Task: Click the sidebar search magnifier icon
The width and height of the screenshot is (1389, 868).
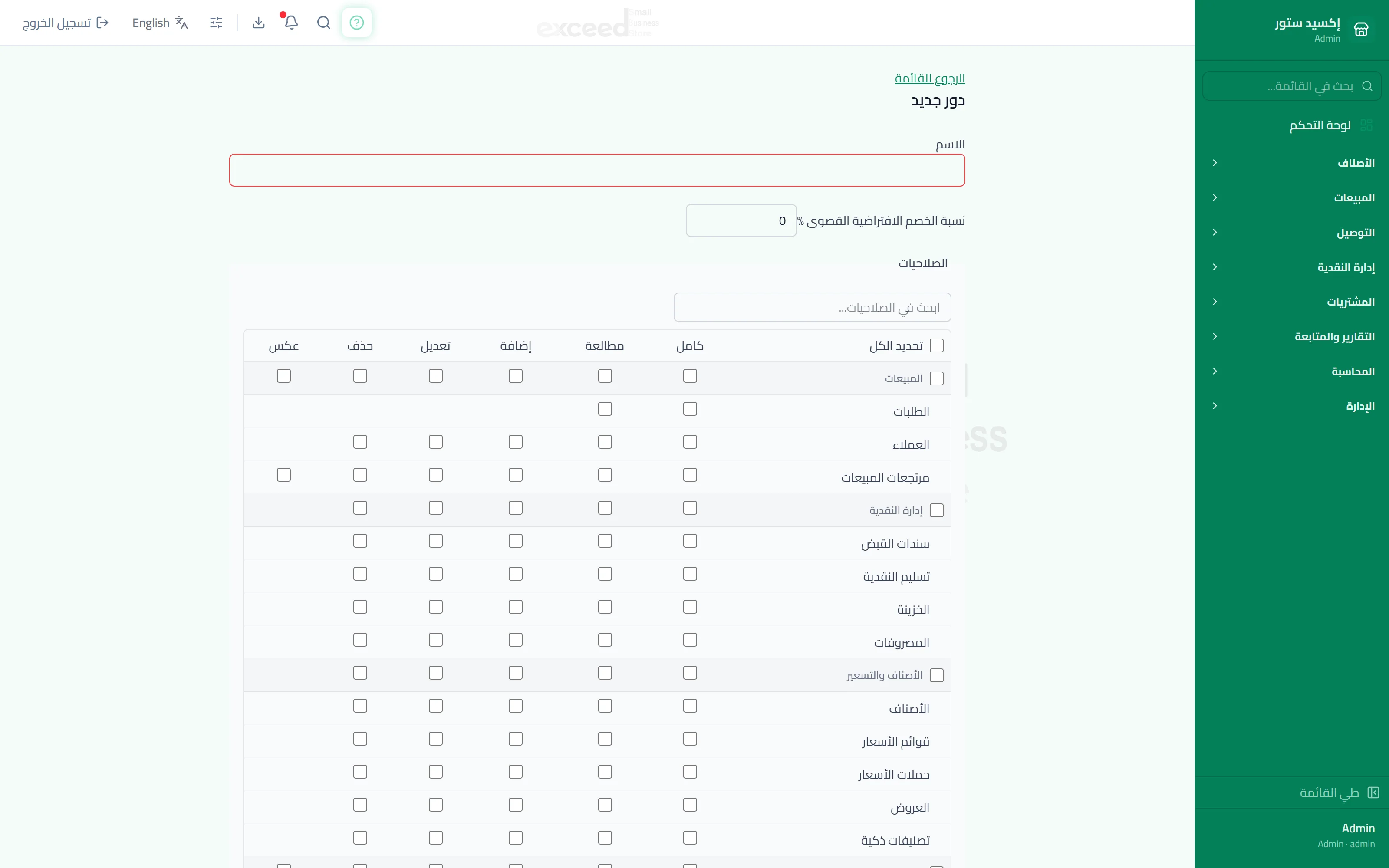Action: point(1367,85)
